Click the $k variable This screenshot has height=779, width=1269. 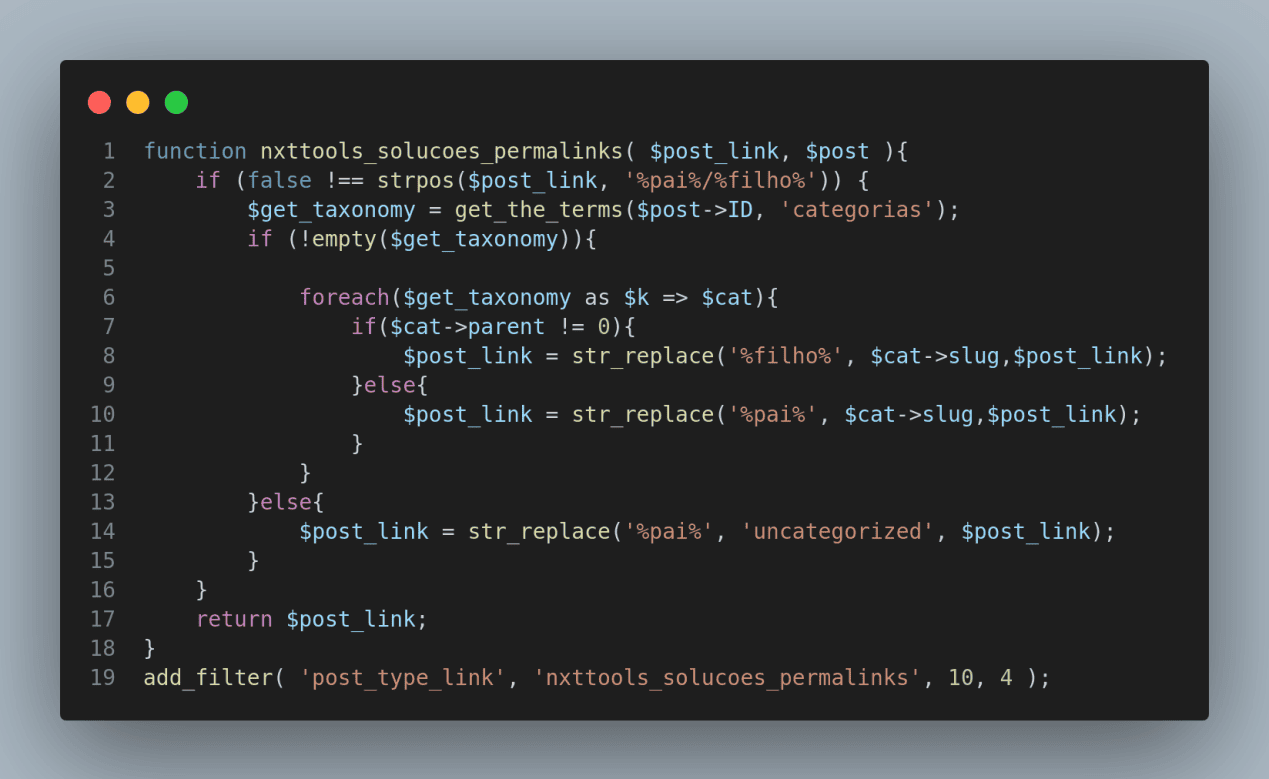pyautogui.click(x=637, y=297)
